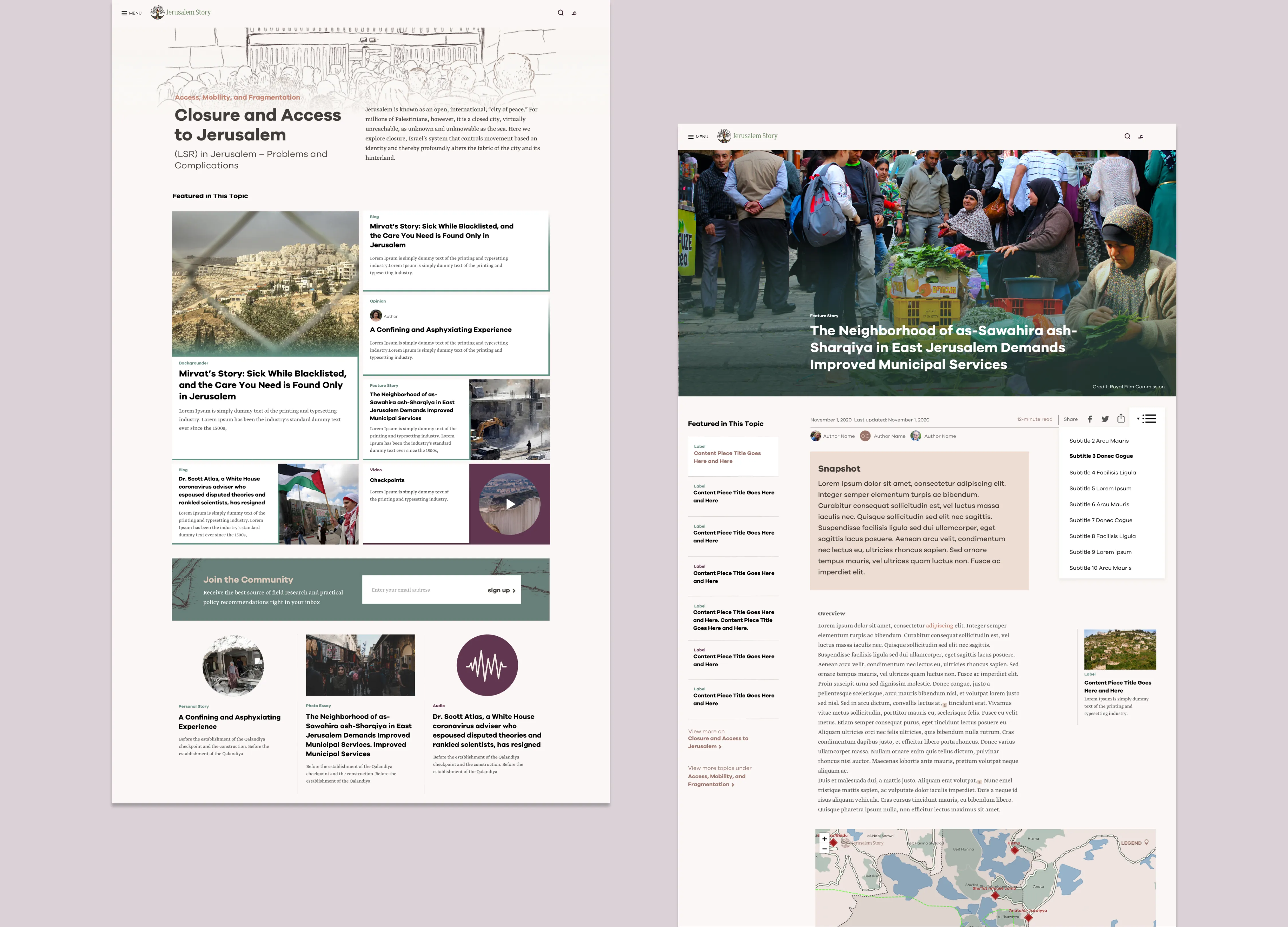Zoom in on the map
The width and height of the screenshot is (1288, 927).
point(825,838)
